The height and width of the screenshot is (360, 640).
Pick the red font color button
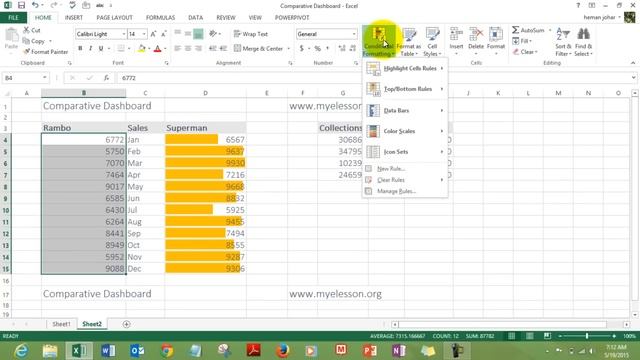pyautogui.click(x=158, y=49)
